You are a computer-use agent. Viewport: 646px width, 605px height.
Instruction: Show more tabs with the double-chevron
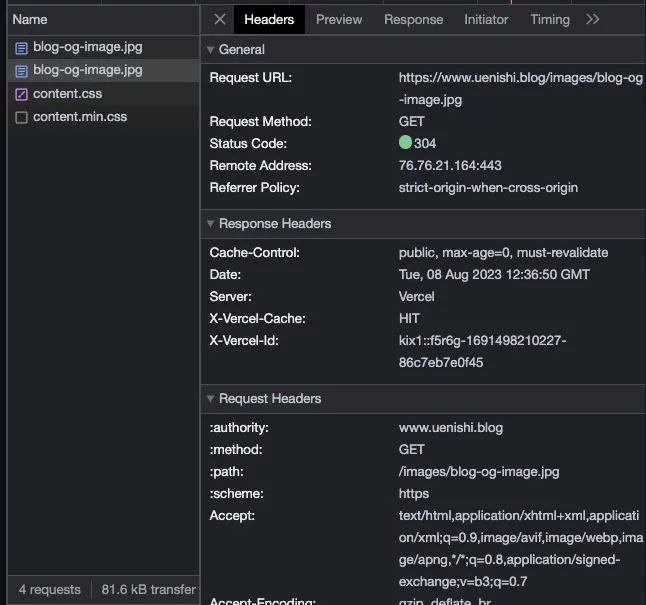(593, 20)
